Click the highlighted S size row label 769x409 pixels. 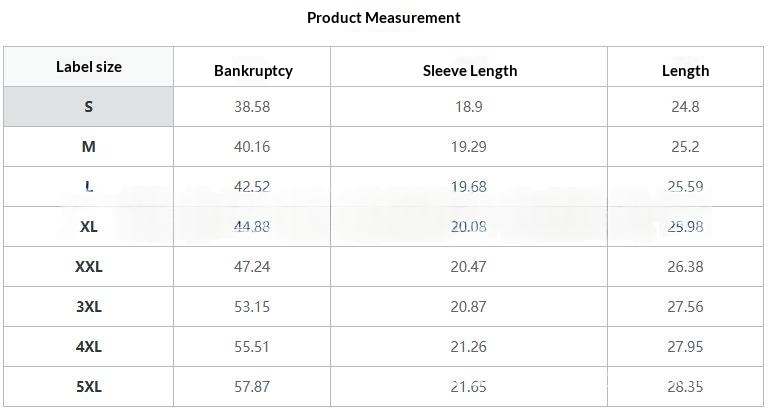pos(89,106)
